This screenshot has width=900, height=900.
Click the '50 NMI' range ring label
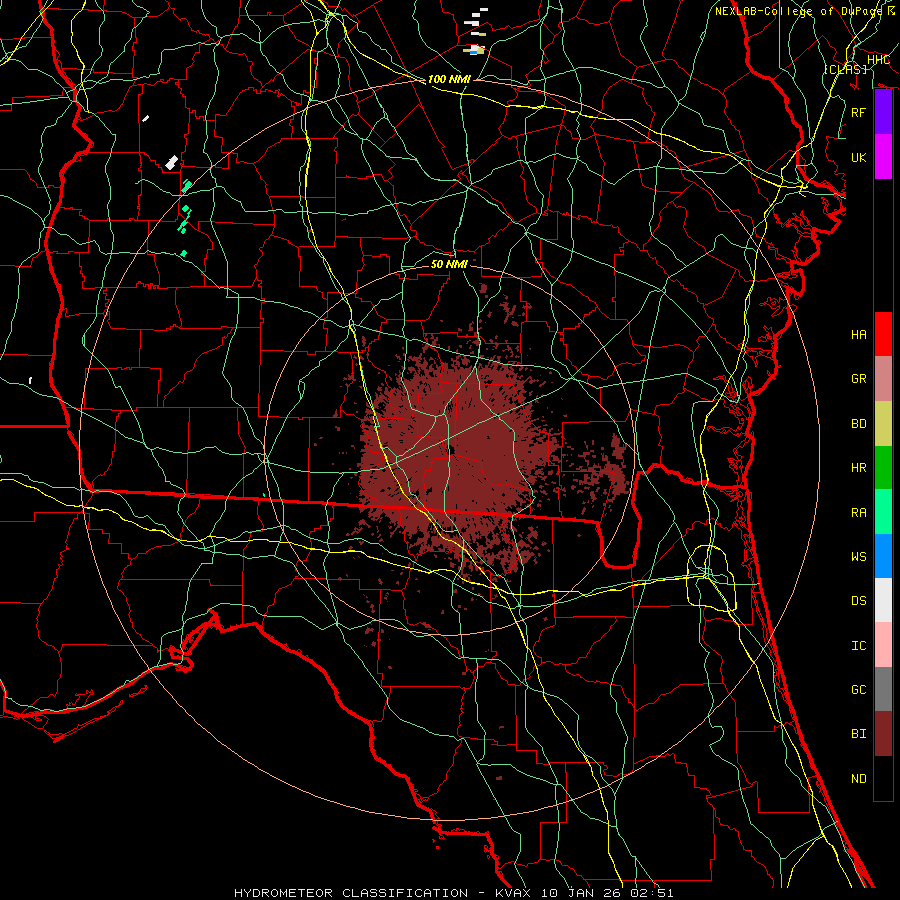[449, 264]
